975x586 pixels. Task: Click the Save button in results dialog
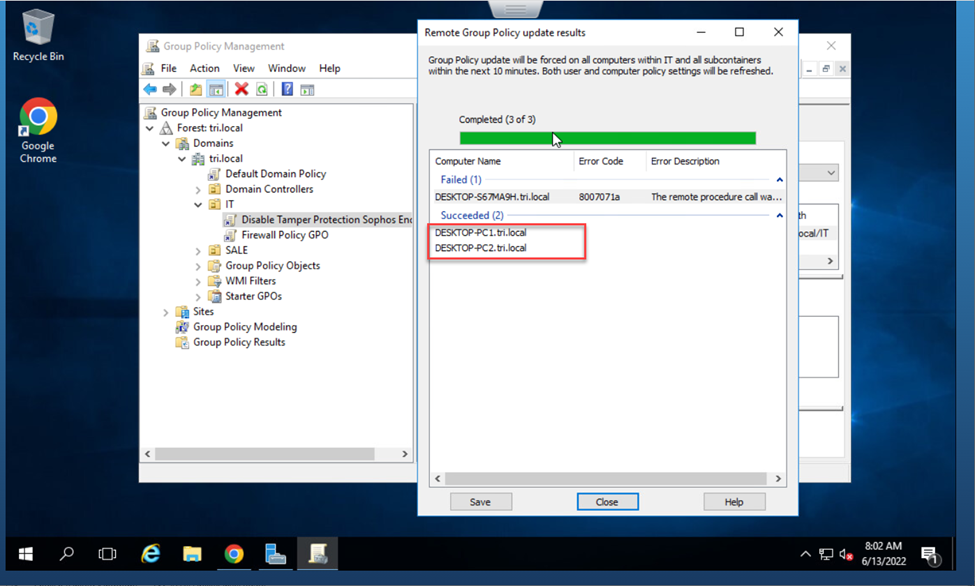[x=481, y=502]
